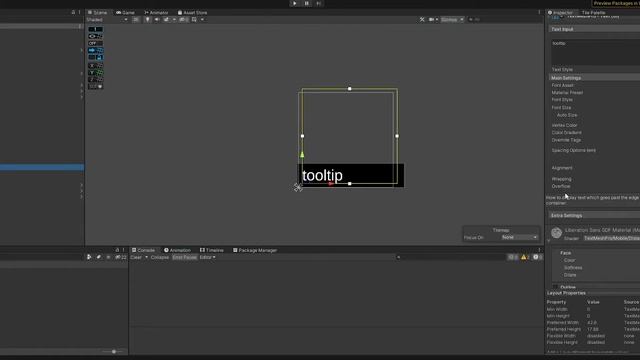
Task: Click hidden objects visibility count icon
Action: click(x=183, y=20)
